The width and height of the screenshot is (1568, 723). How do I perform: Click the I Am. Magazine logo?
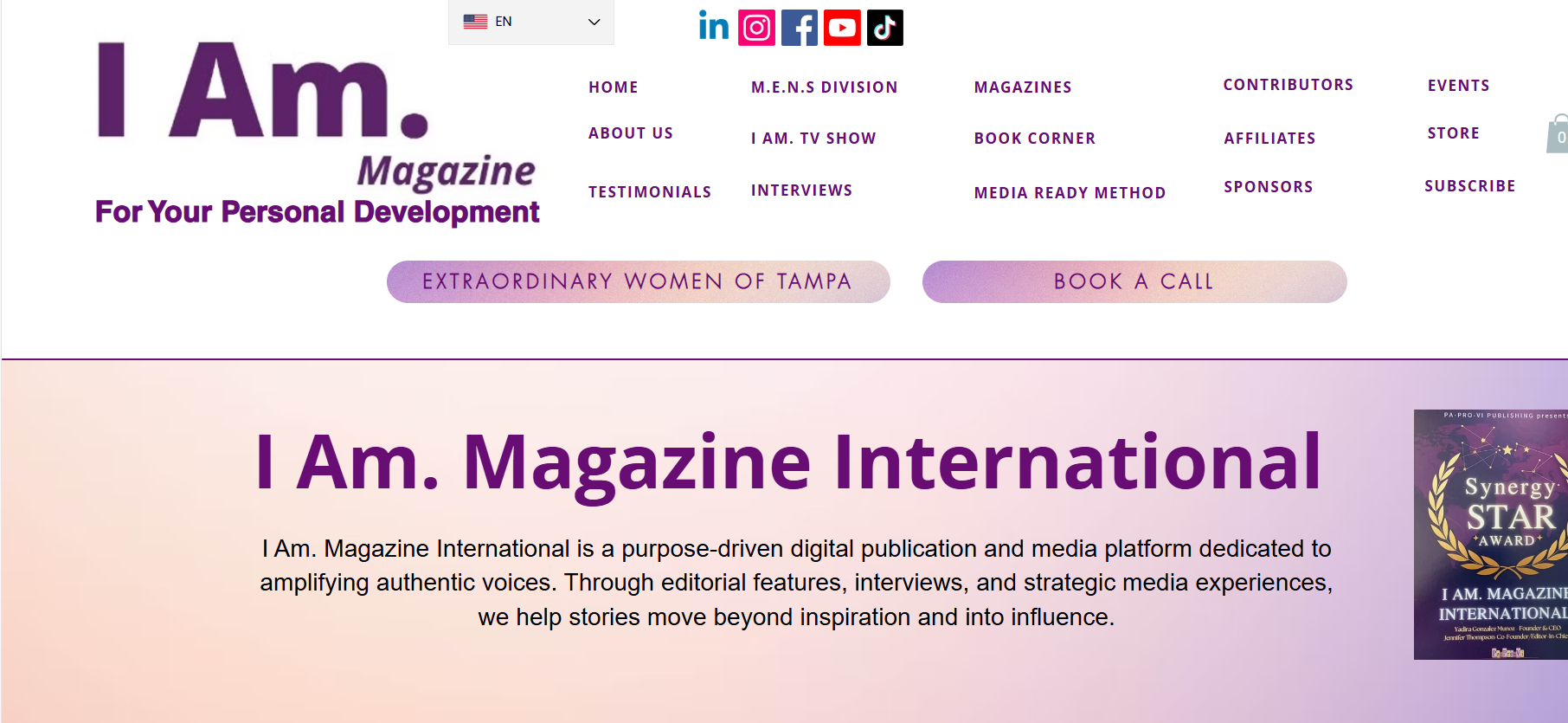point(317,117)
